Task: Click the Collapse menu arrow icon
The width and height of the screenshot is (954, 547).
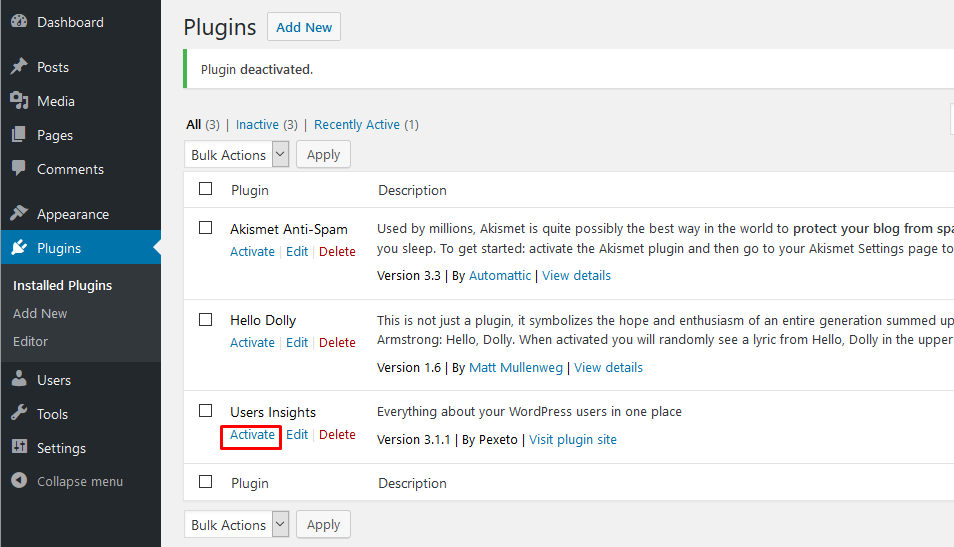Action: tap(19, 481)
